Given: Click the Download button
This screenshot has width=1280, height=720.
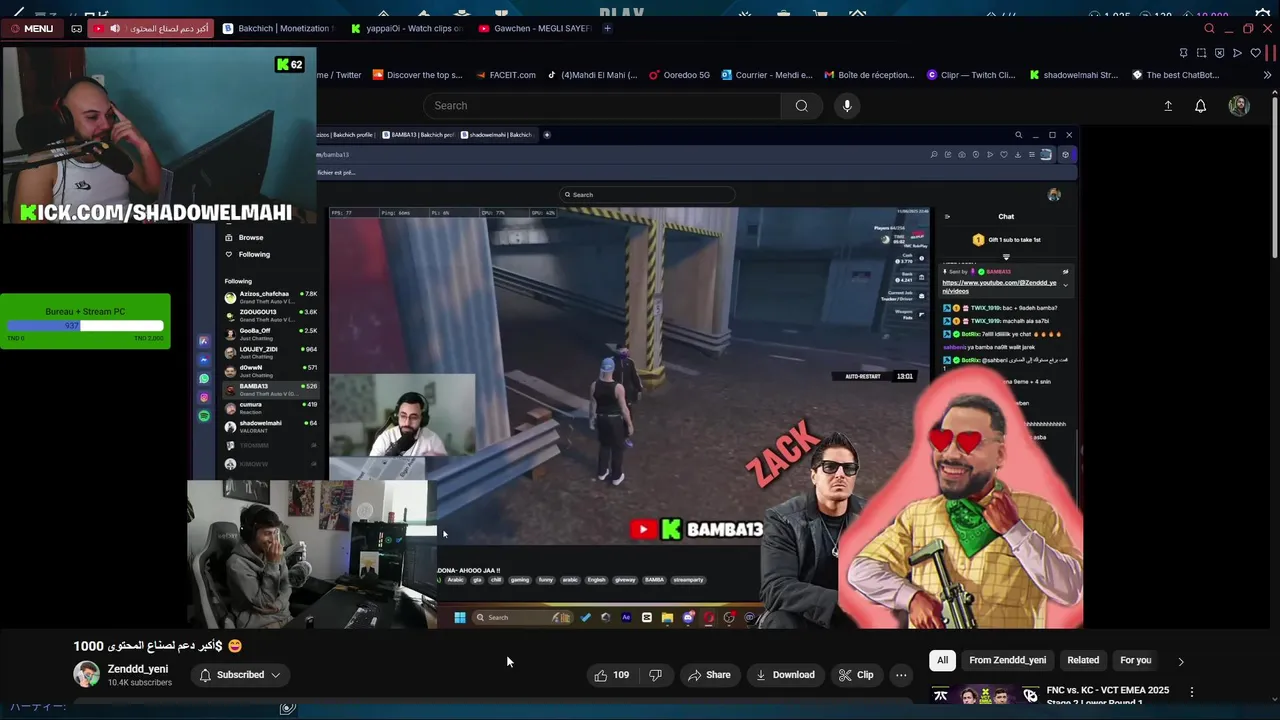Looking at the screenshot, I should (x=785, y=675).
